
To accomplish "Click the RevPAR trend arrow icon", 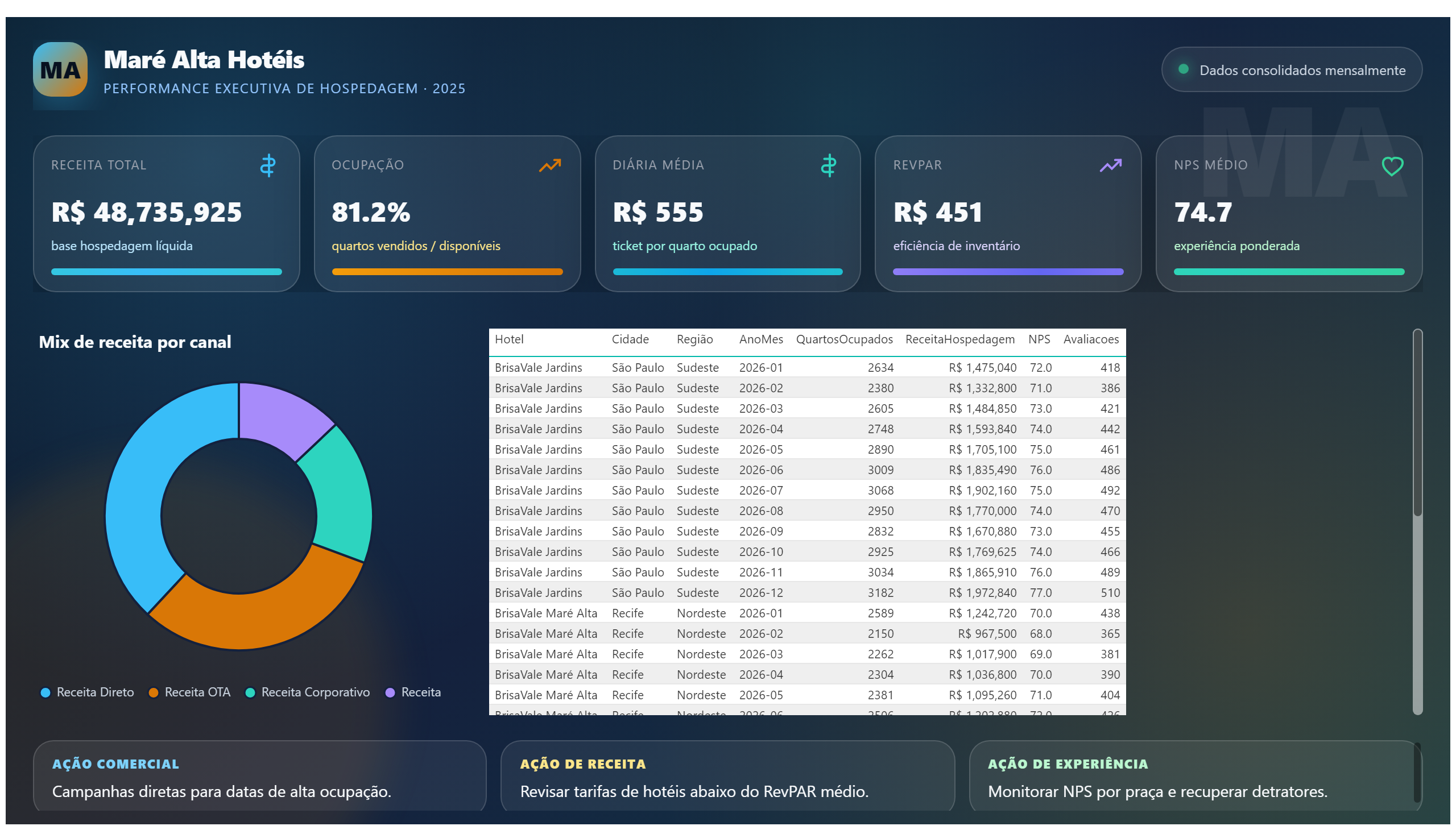I will [x=1110, y=165].
